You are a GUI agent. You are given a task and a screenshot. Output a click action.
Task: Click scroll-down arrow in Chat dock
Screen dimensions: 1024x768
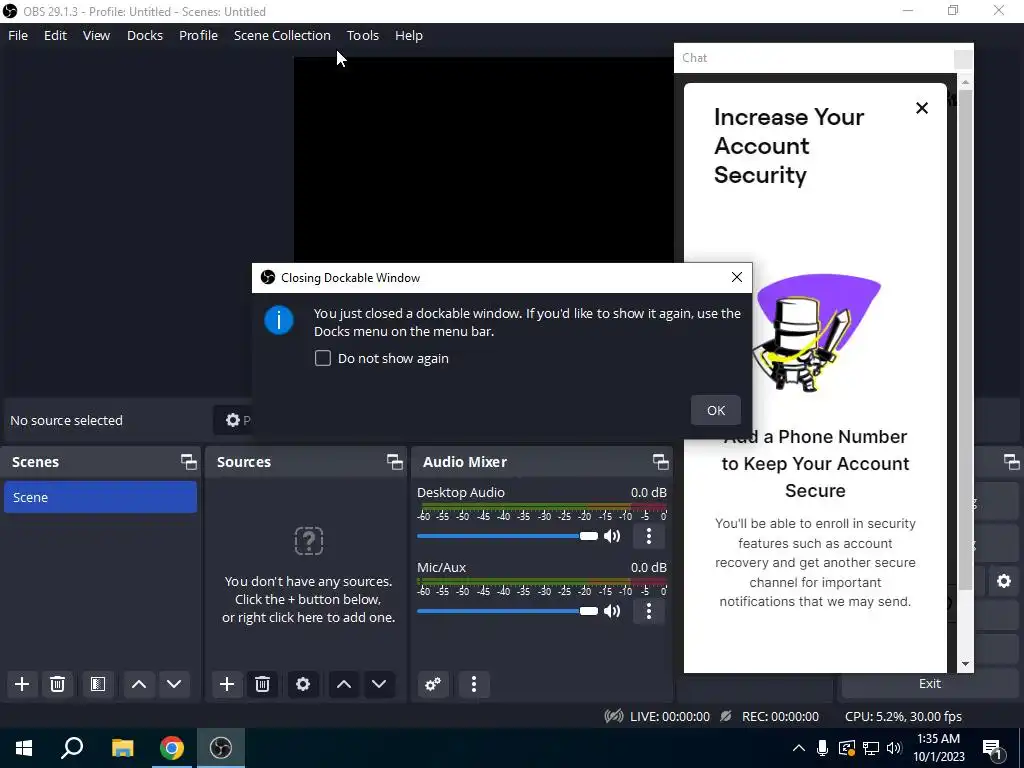coord(965,664)
